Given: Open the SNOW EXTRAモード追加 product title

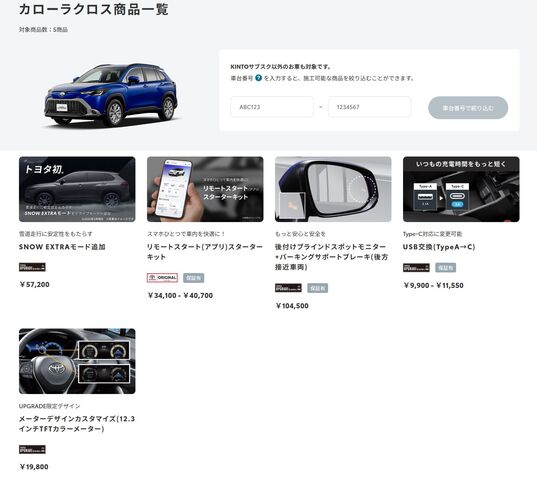Looking at the screenshot, I should click(x=62, y=247).
